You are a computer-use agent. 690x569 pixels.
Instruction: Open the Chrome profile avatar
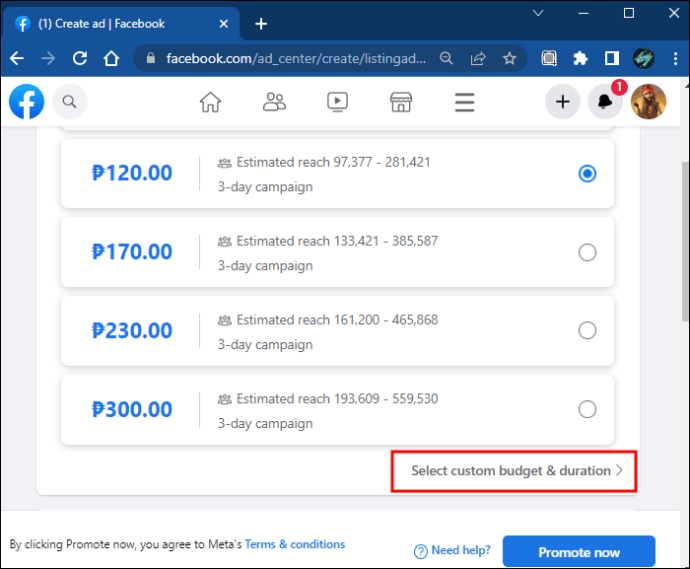(643, 58)
